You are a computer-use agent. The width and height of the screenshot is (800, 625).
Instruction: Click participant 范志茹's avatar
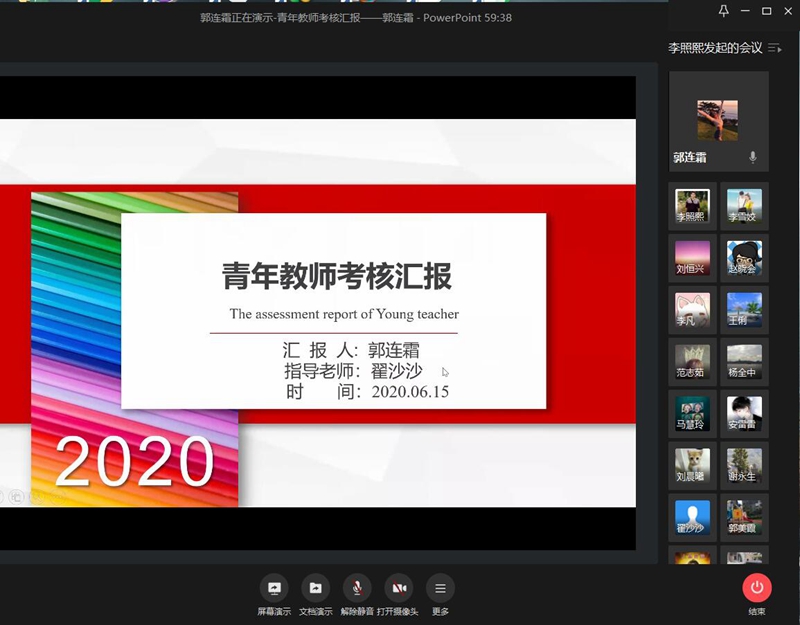[692, 362]
